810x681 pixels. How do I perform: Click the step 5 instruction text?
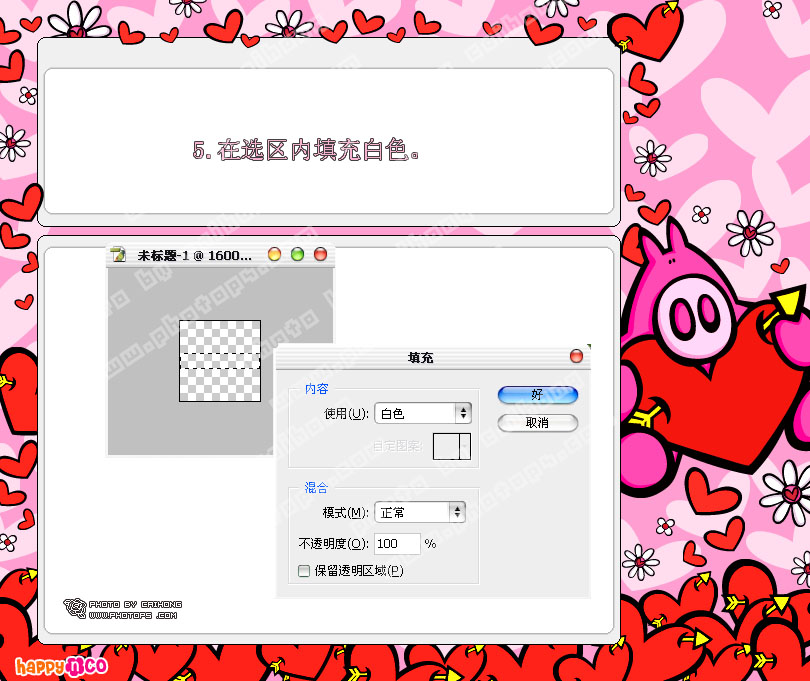[306, 151]
